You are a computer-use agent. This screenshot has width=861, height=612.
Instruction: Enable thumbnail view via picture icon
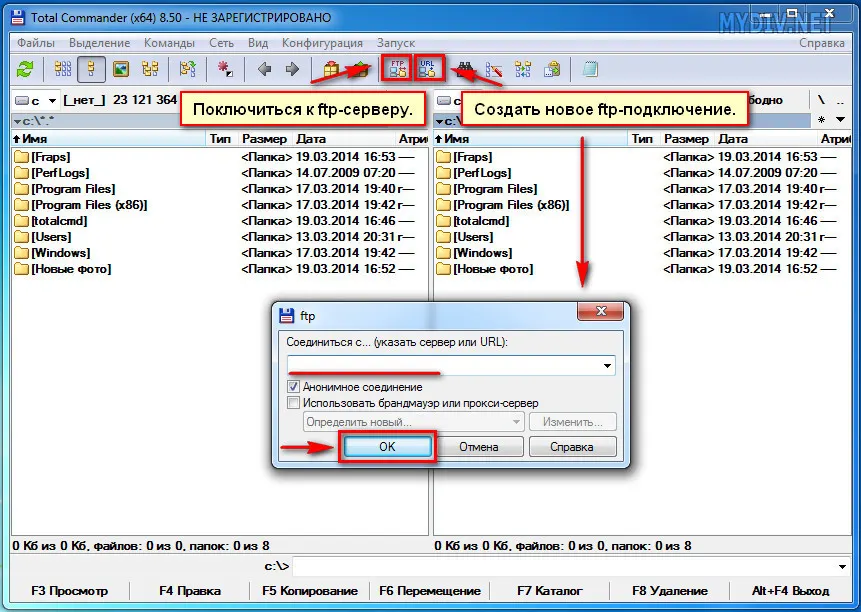coord(120,69)
